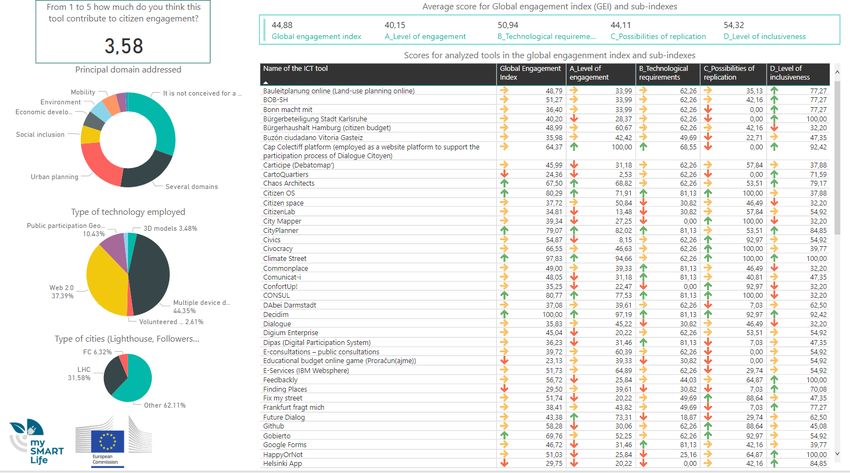
Task: Click the red down arrow in Bürgerhaushalt Hamburg's D_Level of inclusiveness cell
Action: [x=774, y=128]
